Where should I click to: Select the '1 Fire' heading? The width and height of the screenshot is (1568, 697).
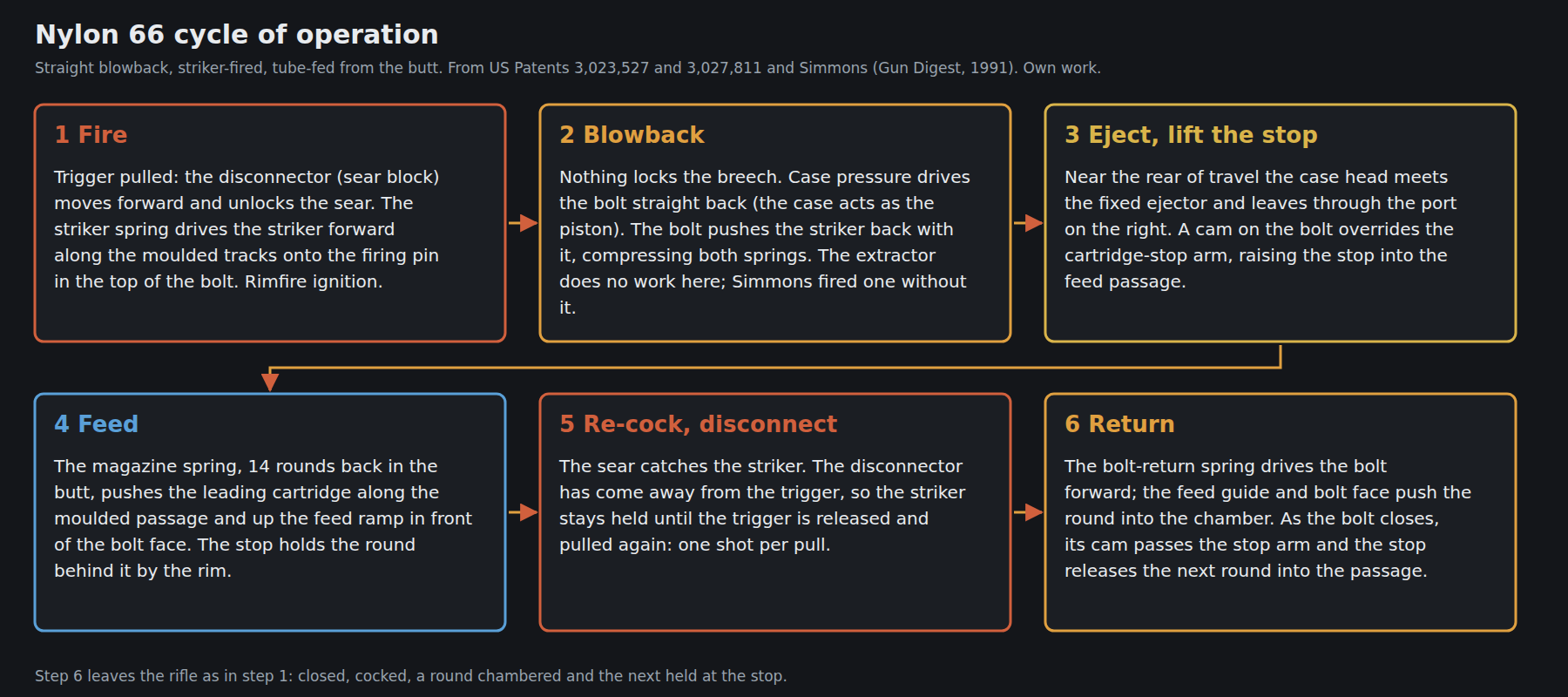pyautogui.click(x=91, y=135)
